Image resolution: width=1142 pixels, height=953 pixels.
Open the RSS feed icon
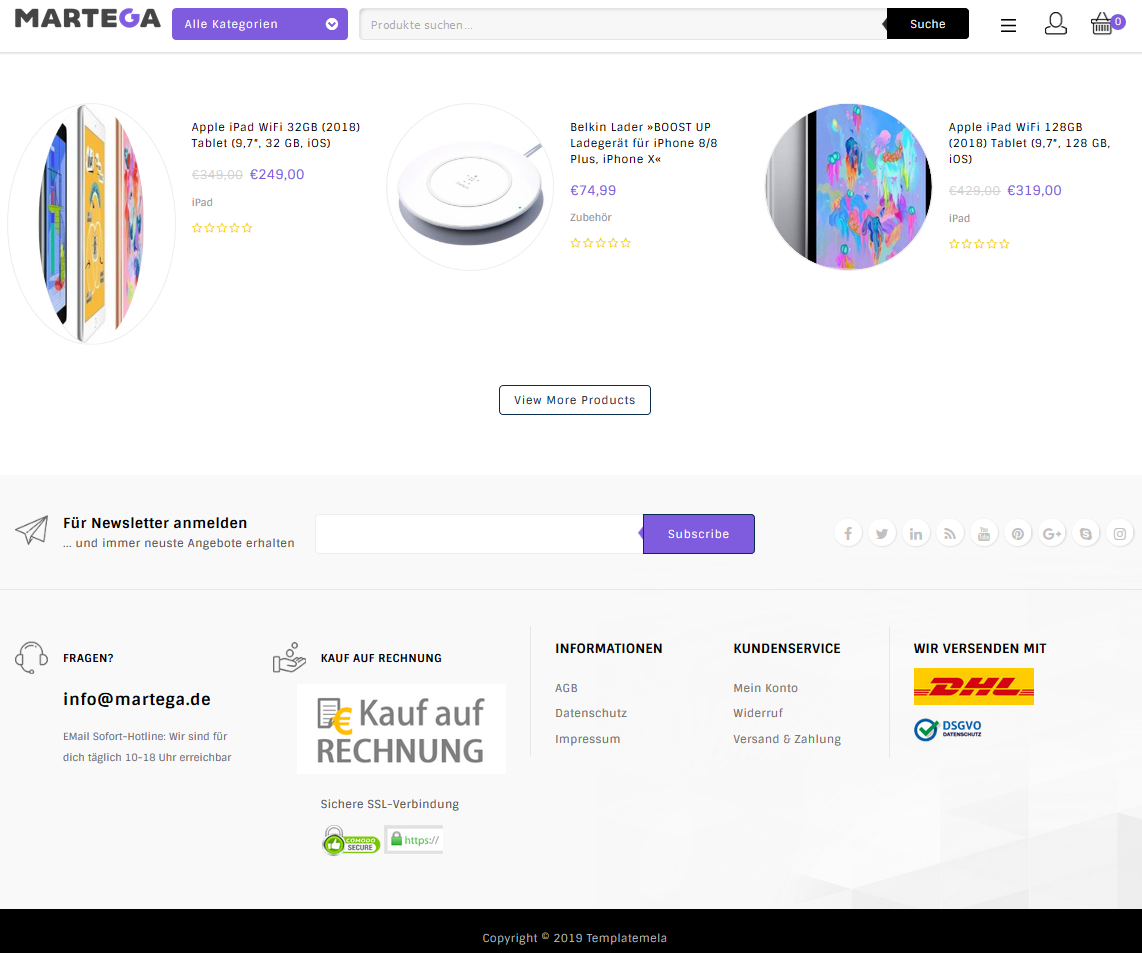950,533
